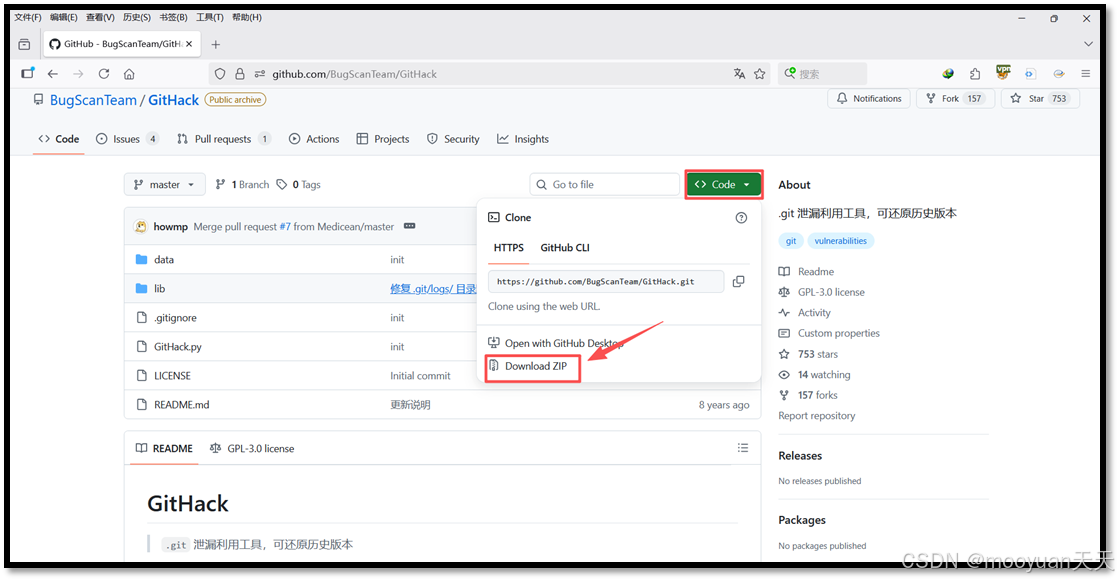This screenshot has height=581, width=1119.
Task: Open the 工具(T) menu
Action: coord(210,17)
